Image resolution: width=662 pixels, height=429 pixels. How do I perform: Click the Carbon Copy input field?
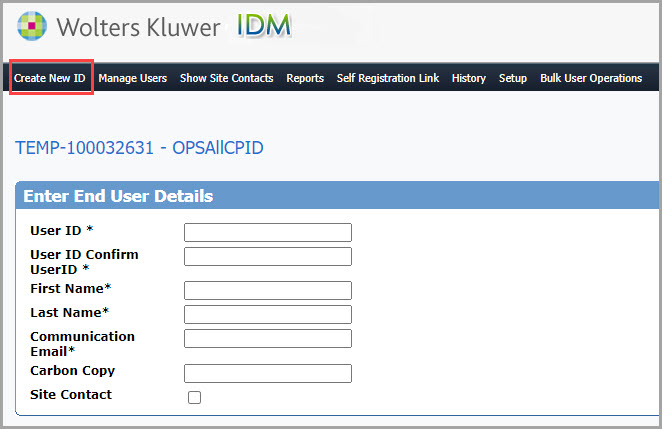pos(268,373)
